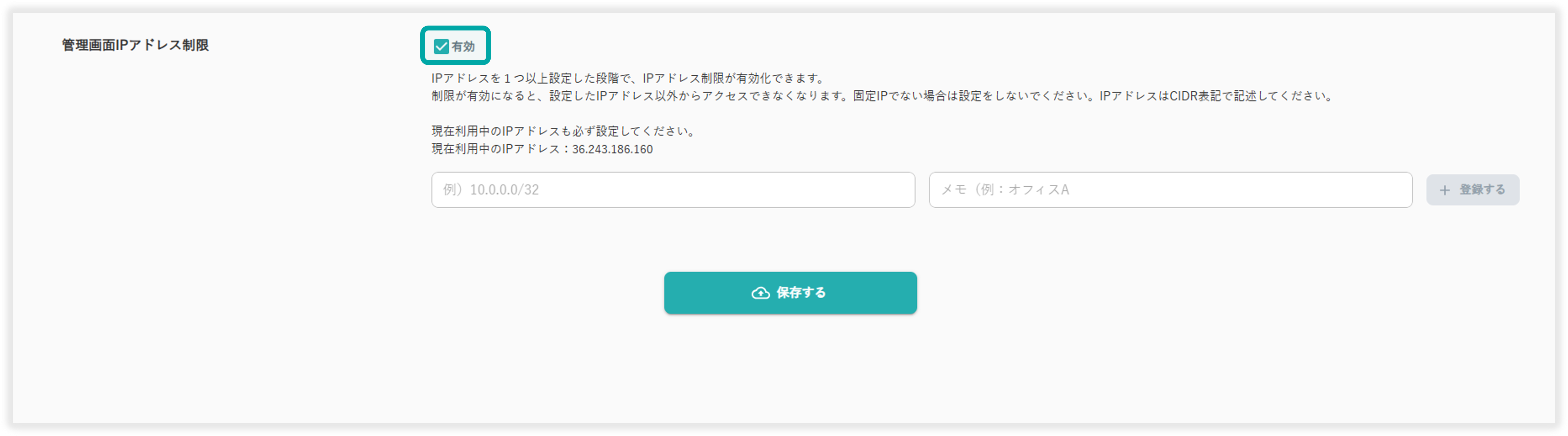
Task: Click the 制限が有効になると sentence
Action: coord(639,96)
